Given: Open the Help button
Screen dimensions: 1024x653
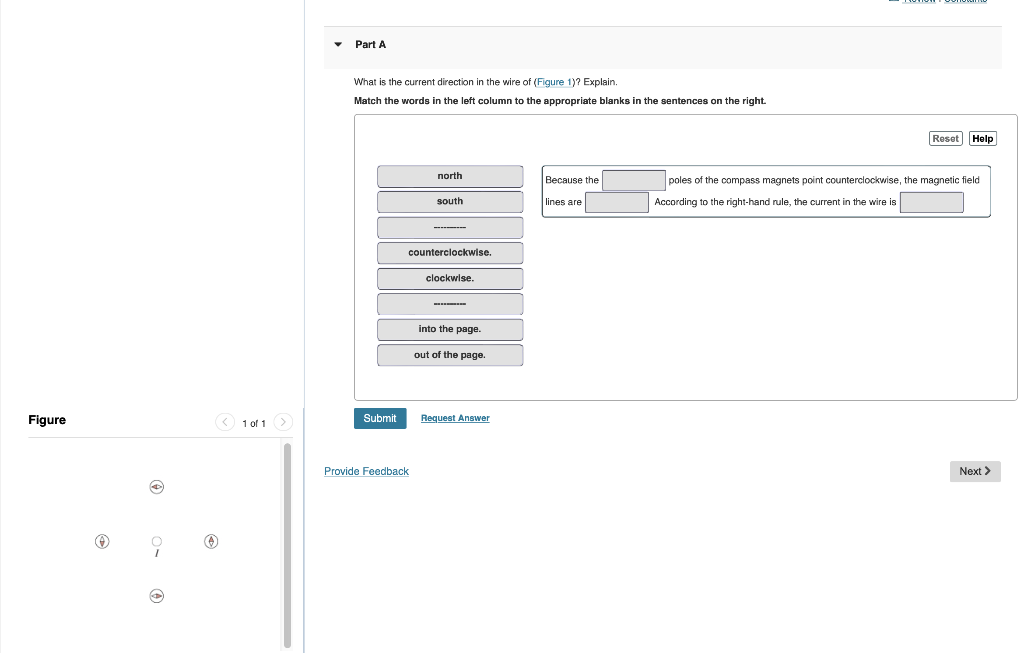Looking at the screenshot, I should click(982, 138).
